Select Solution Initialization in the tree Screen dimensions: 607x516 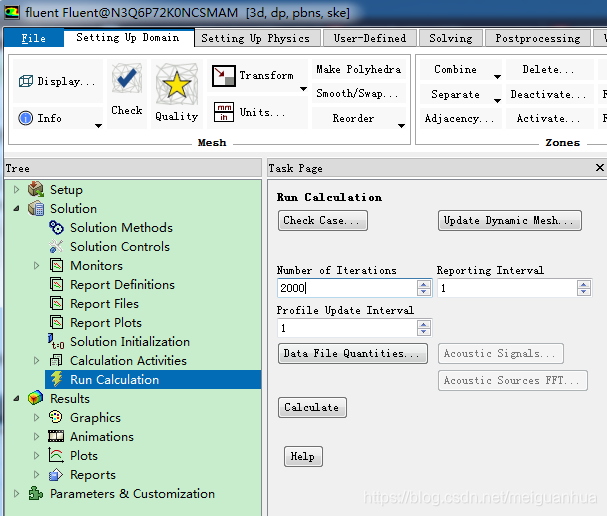(x=129, y=342)
